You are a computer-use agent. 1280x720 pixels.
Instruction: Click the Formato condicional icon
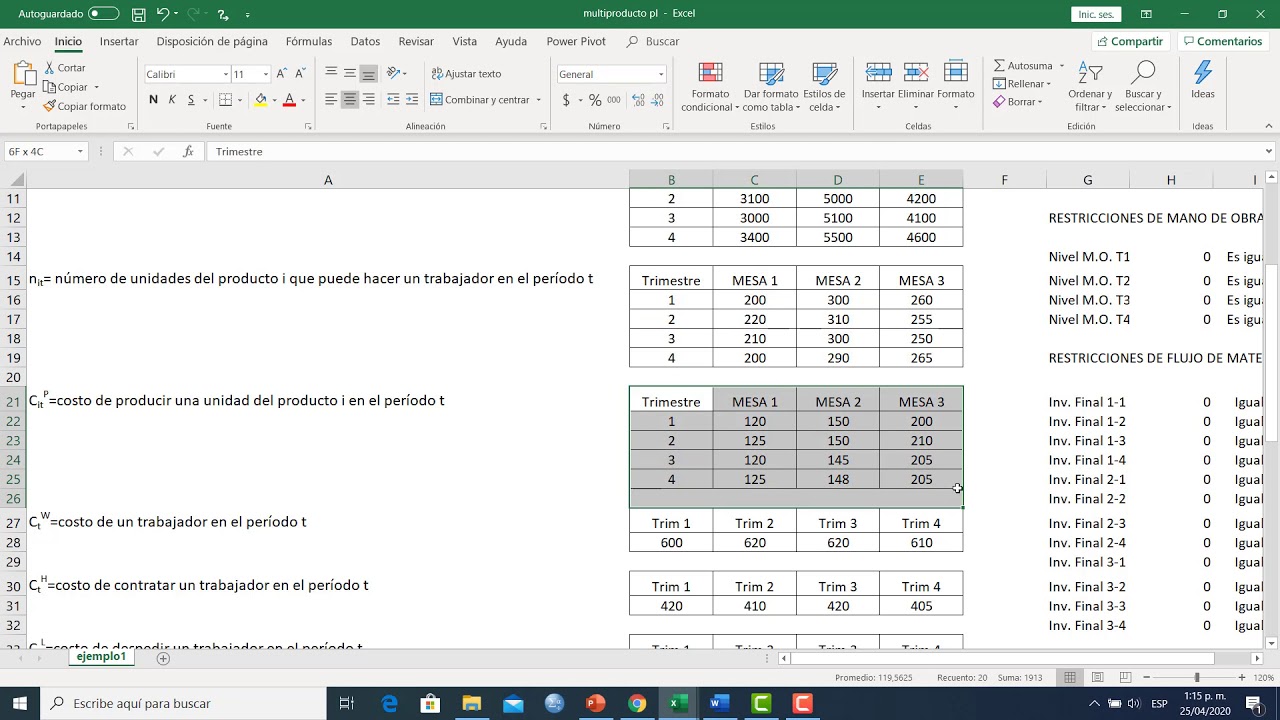coord(711,73)
